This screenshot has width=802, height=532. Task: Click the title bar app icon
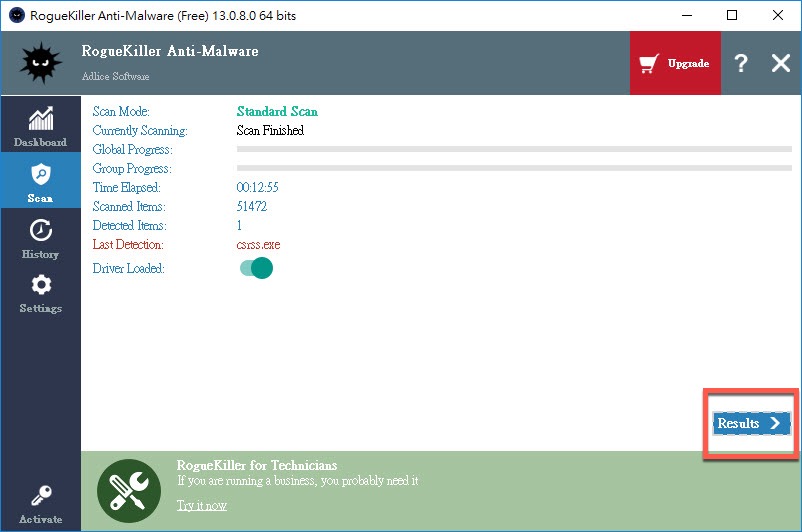(x=17, y=15)
